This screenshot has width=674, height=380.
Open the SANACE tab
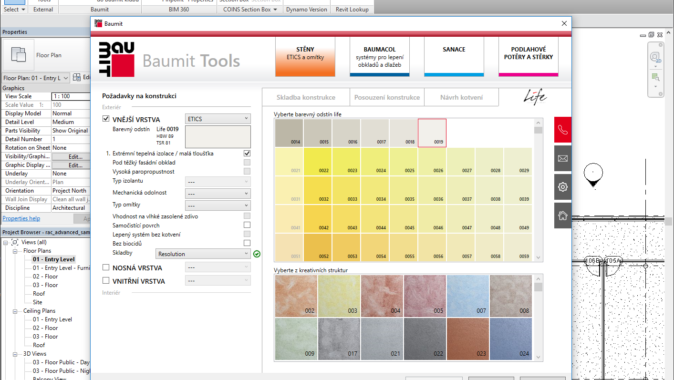pyautogui.click(x=454, y=57)
